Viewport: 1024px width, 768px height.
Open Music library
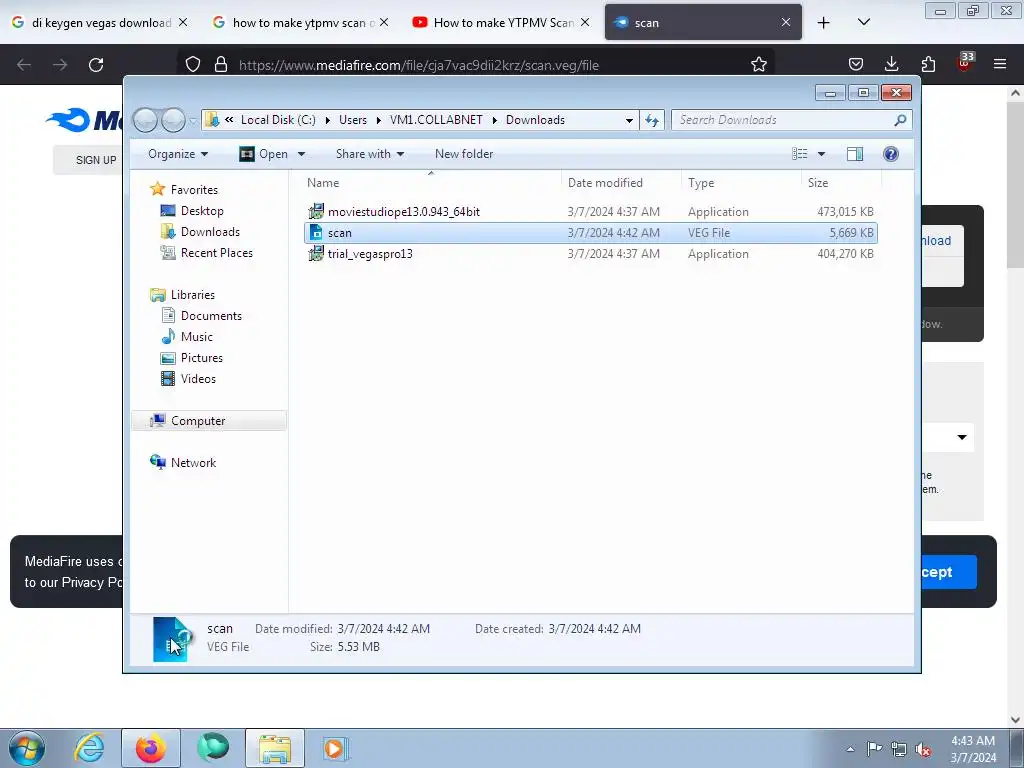(x=197, y=336)
